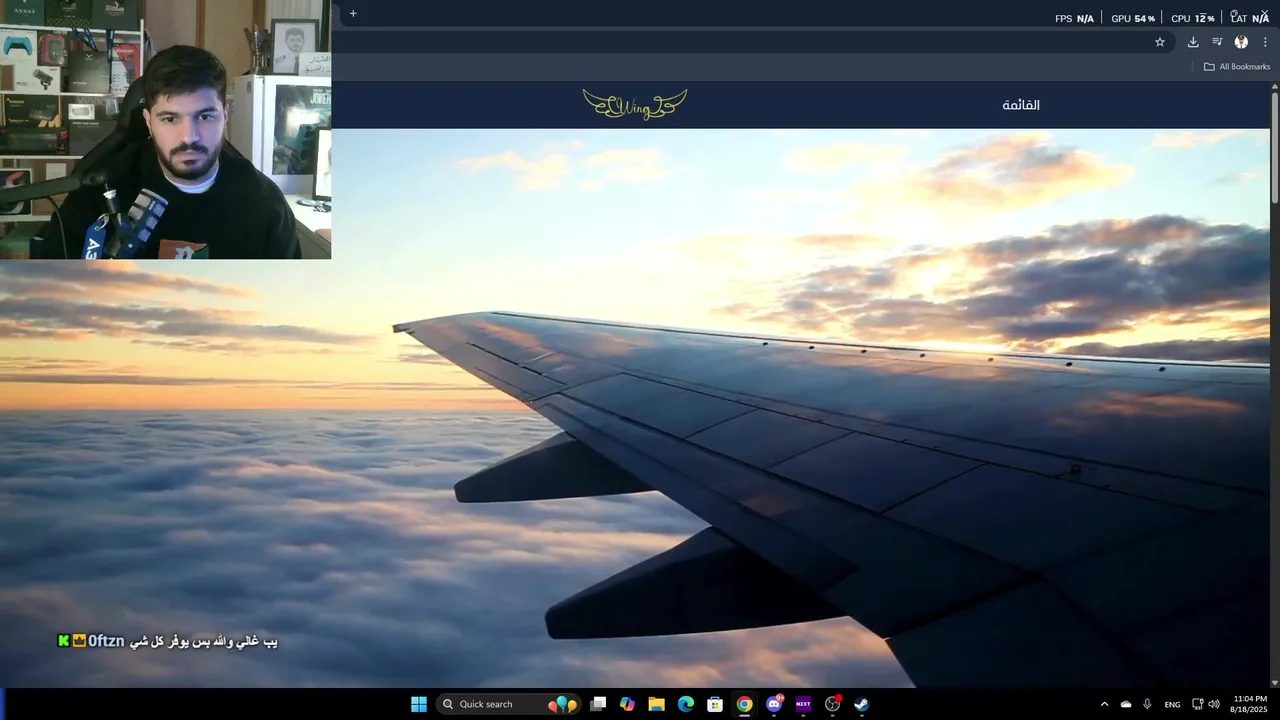Image resolution: width=1280 pixels, height=720 pixels.
Task: Open Task View on the taskbar
Action: pyautogui.click(x=598, y=704)
